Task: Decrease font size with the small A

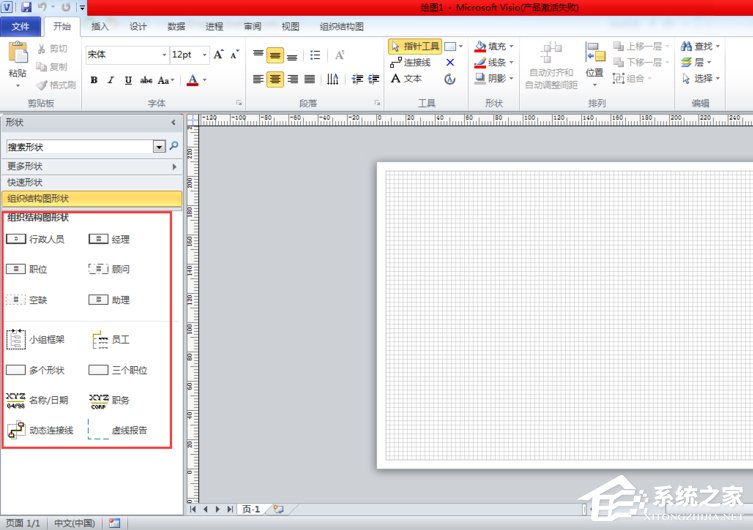Action: pos(234,55)
